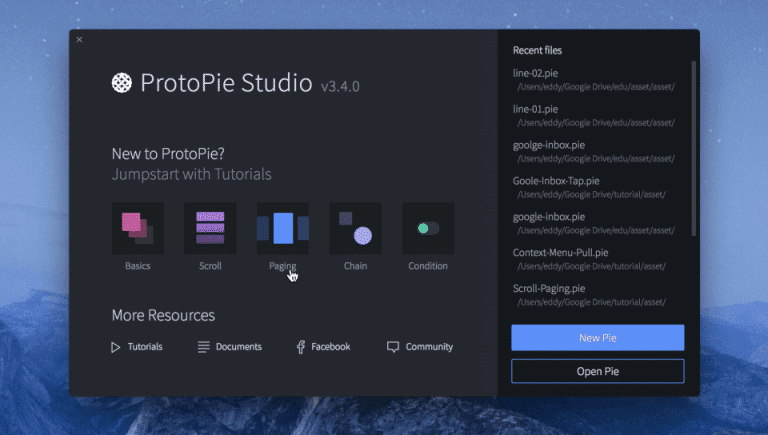Open recent file goolge-inbox.pie
768x435 pixels.
click(x=594, y=151)
